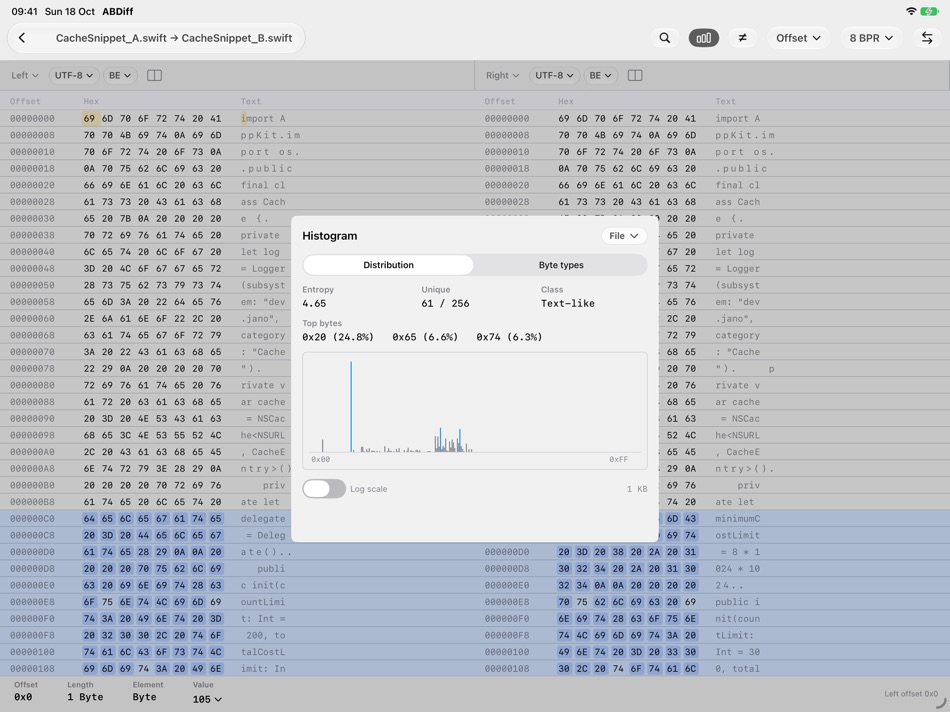The image size is (950, 712).
Task: Click top byte 0x20 (24.8%)
Action: [338, 337]
